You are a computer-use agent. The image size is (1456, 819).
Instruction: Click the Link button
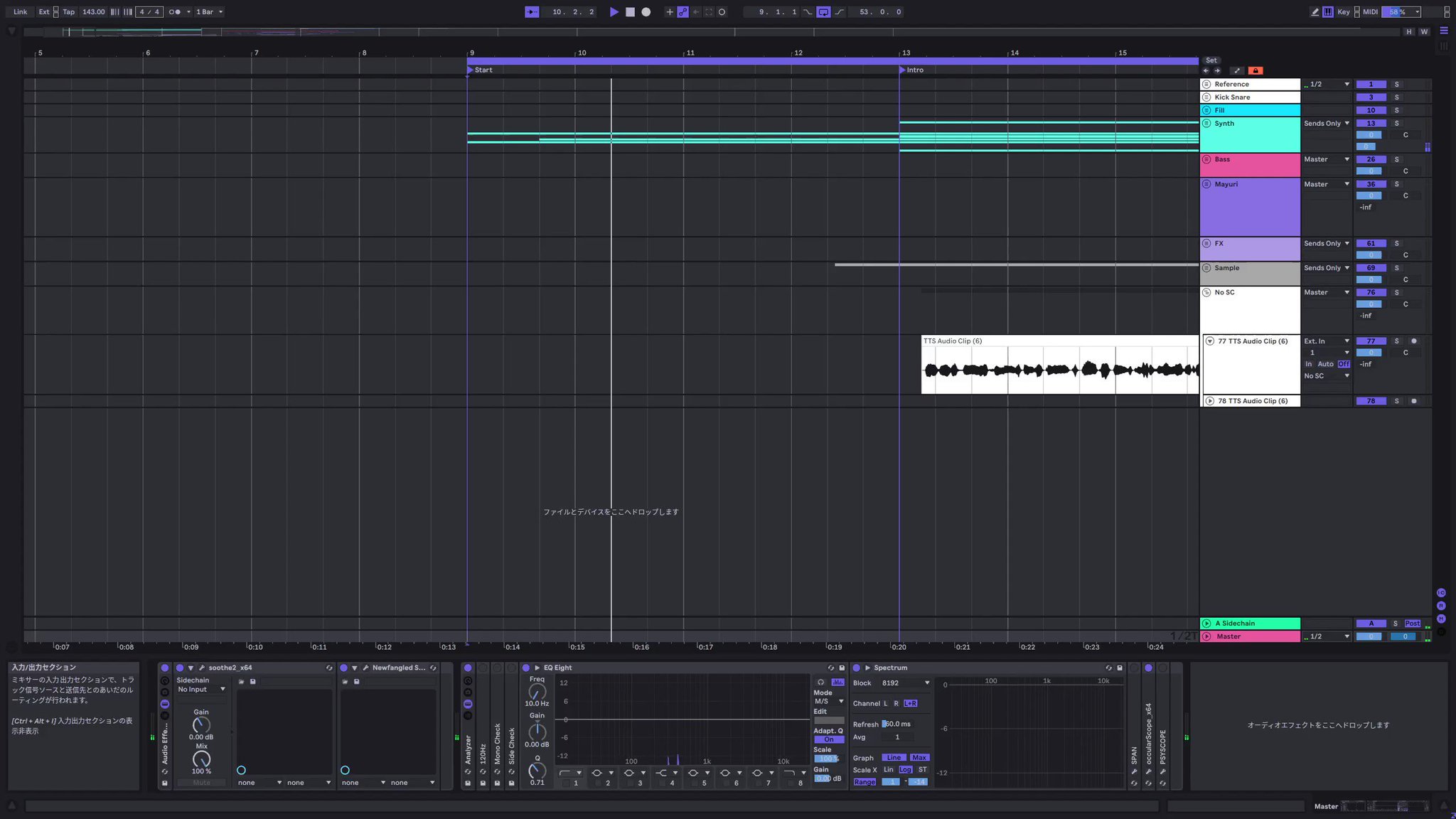[x=21, y=12]
